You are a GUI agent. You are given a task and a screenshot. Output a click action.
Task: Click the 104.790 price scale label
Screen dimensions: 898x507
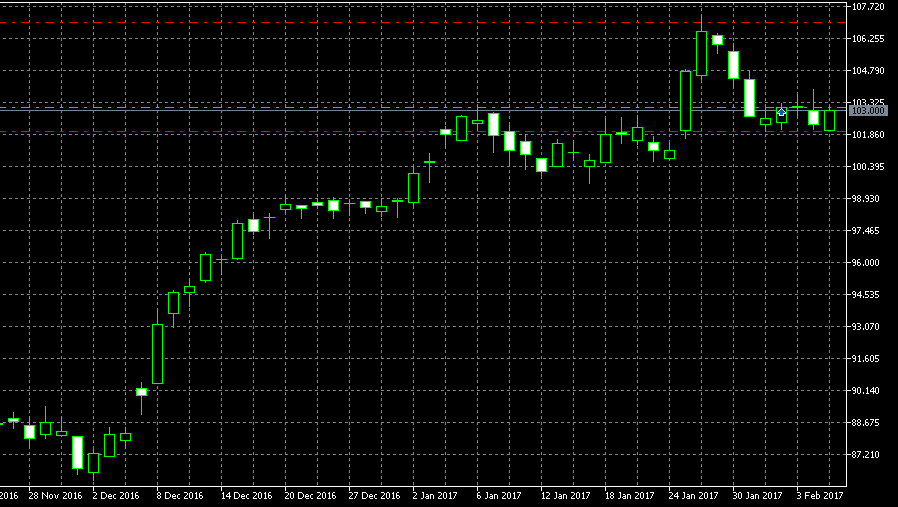coord(868,70)
